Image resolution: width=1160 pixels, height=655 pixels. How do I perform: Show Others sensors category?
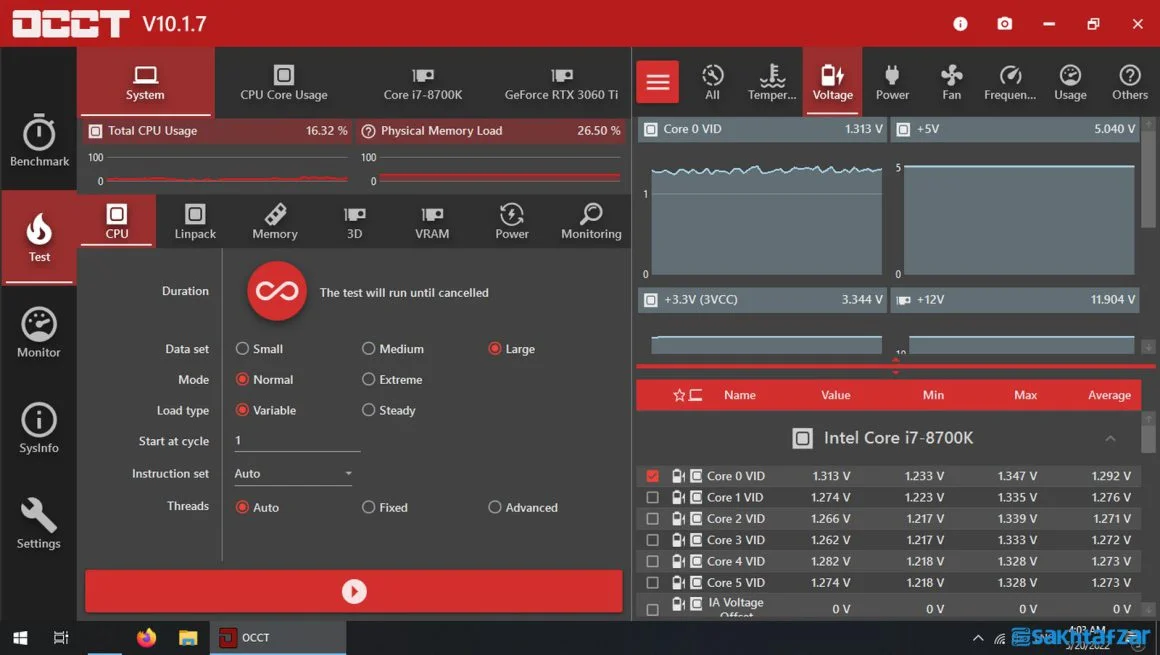pos(1130,81)
